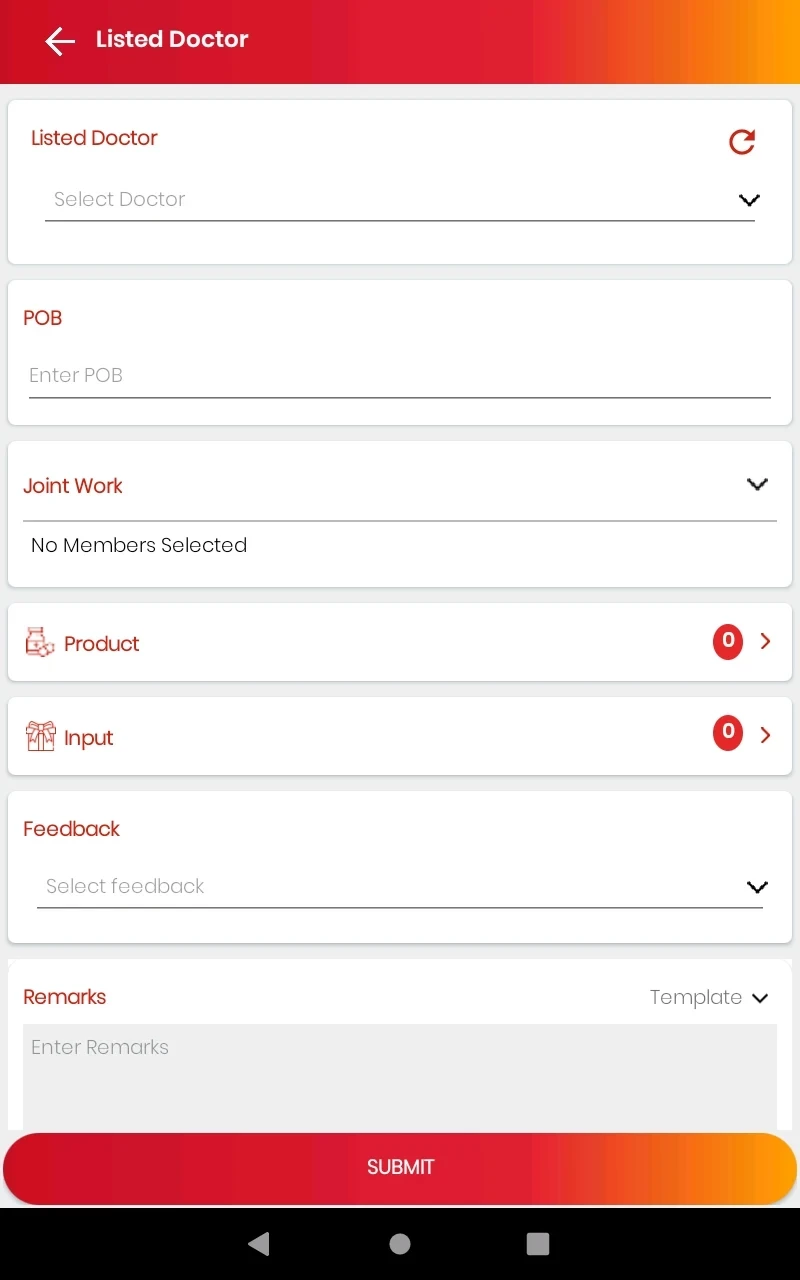Screen dimensions: 800x1280
Task: Open Product details chevron arrow
Action: (x=766, y=641)
